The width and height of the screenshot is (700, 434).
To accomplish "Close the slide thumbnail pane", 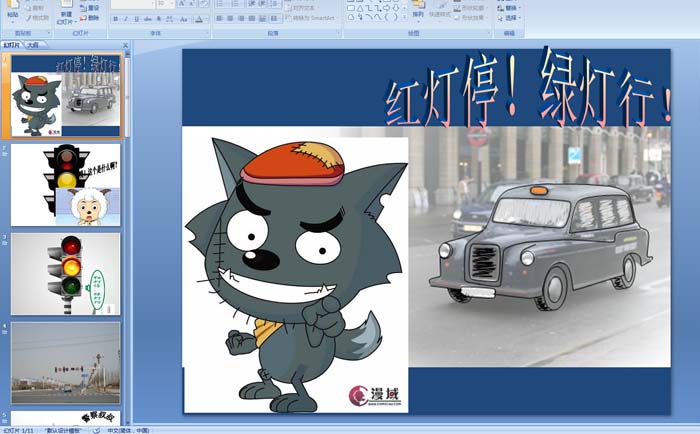I will click(125, 45).
